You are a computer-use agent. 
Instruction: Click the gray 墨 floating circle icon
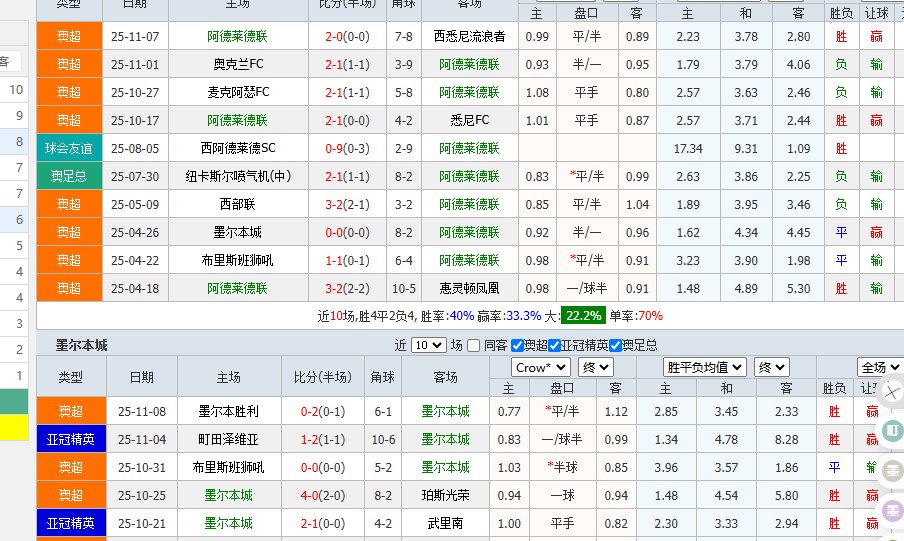click(893, 471)
